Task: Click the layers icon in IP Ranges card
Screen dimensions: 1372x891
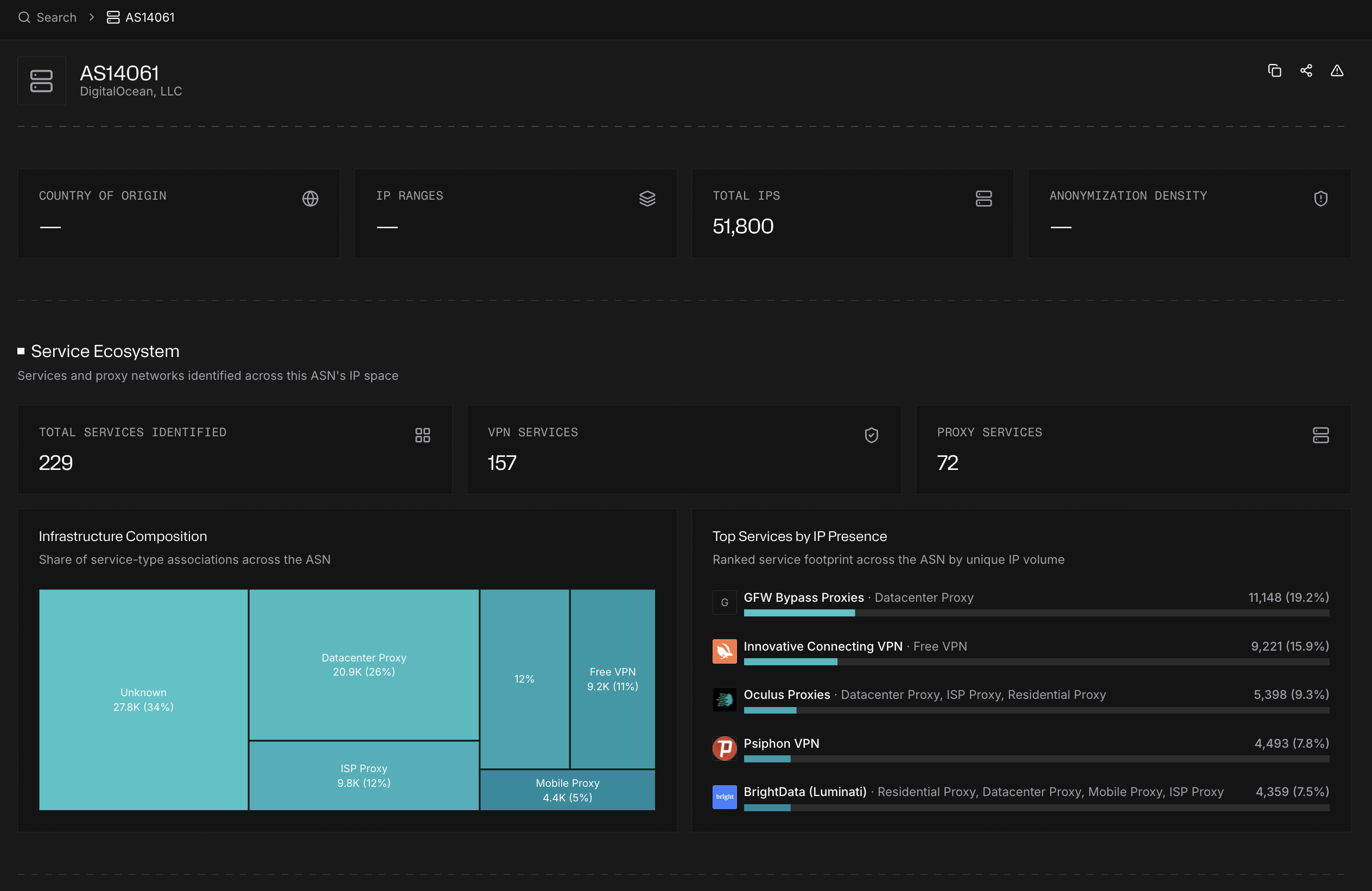Action: 647,198
